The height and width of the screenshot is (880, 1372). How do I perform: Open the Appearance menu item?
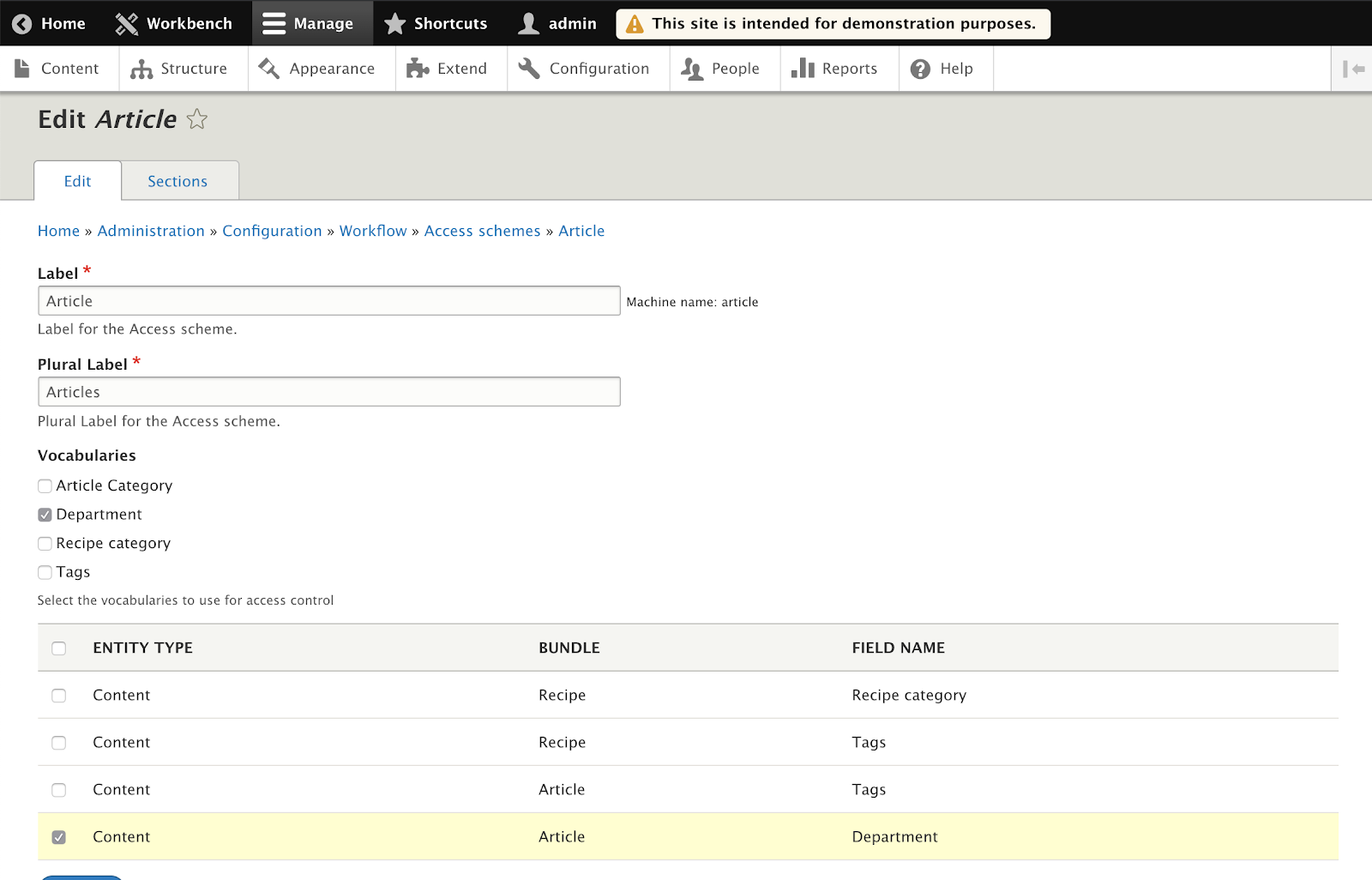click(x=322, y=69)
